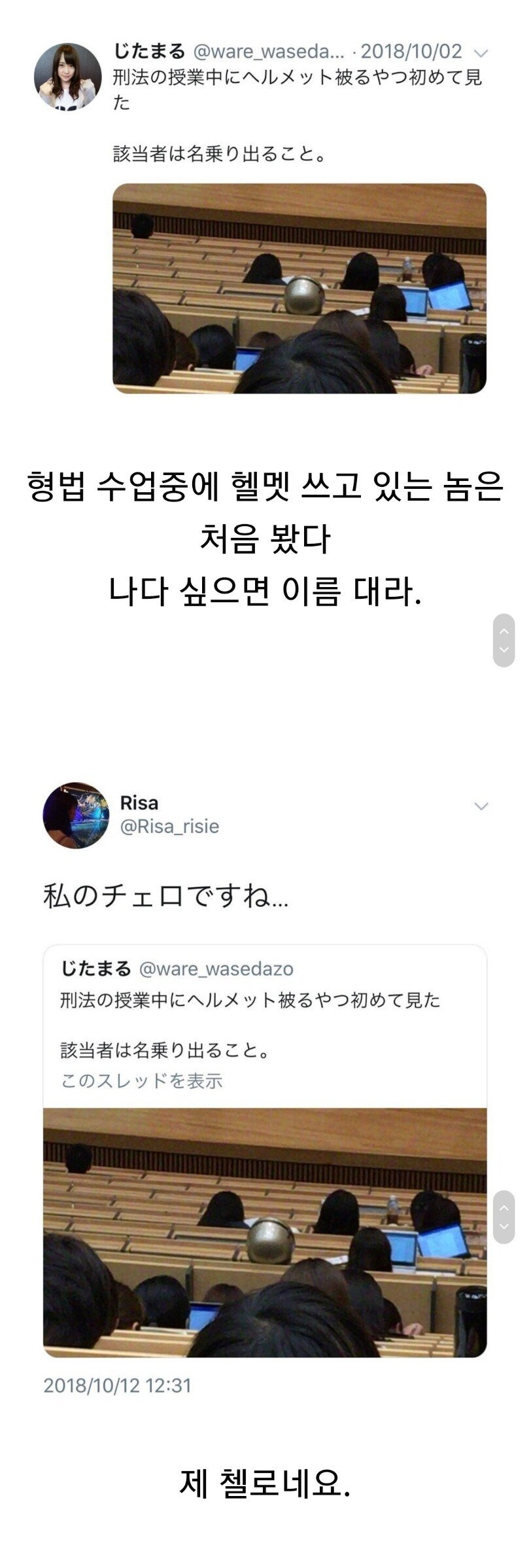Click the 2018/10/12 12:31 timestamp
The width and height of the screenshot is (529, 1568).
click(x=117, y=1385)
